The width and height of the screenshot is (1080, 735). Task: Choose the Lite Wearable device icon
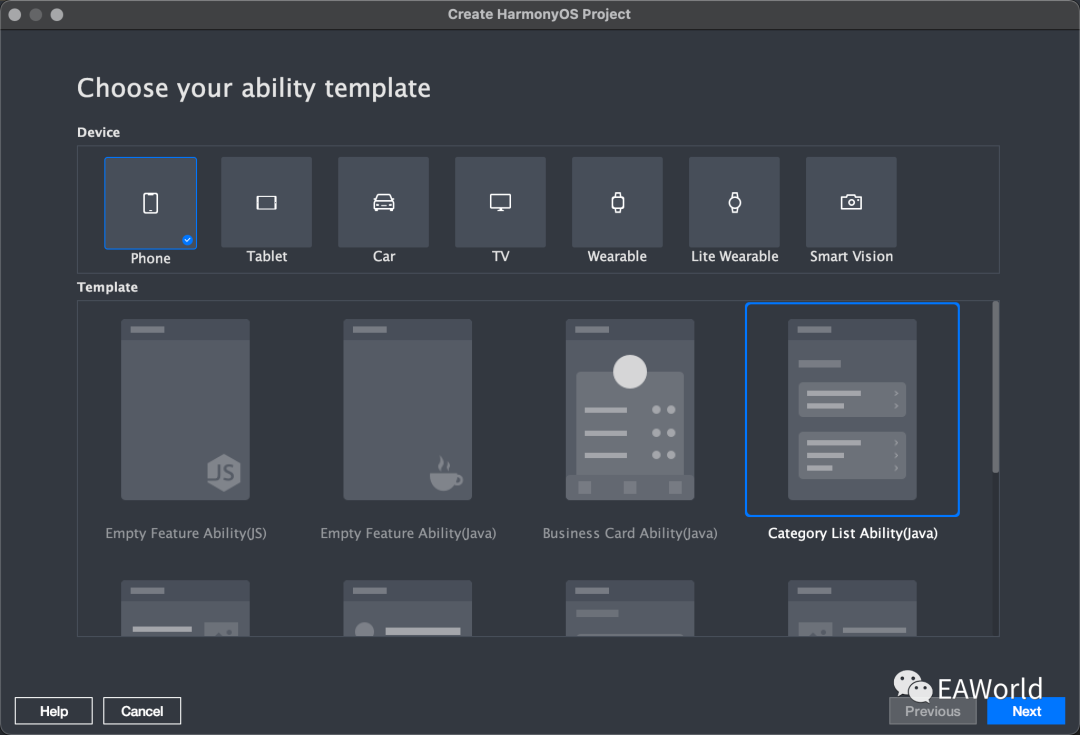point(735,203)
